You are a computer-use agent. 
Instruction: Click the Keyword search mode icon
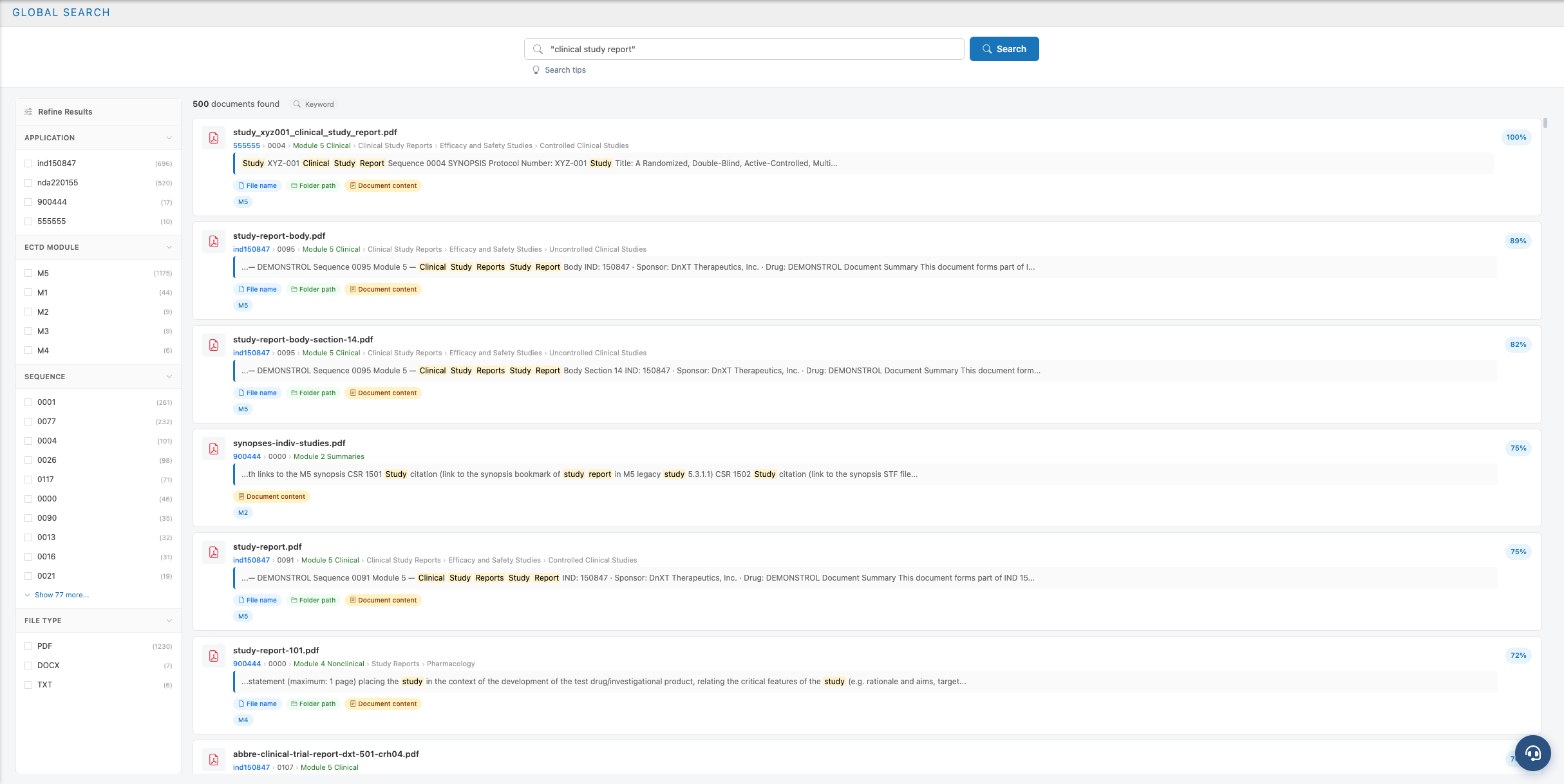pyautogui.click(x=297, y=104)
